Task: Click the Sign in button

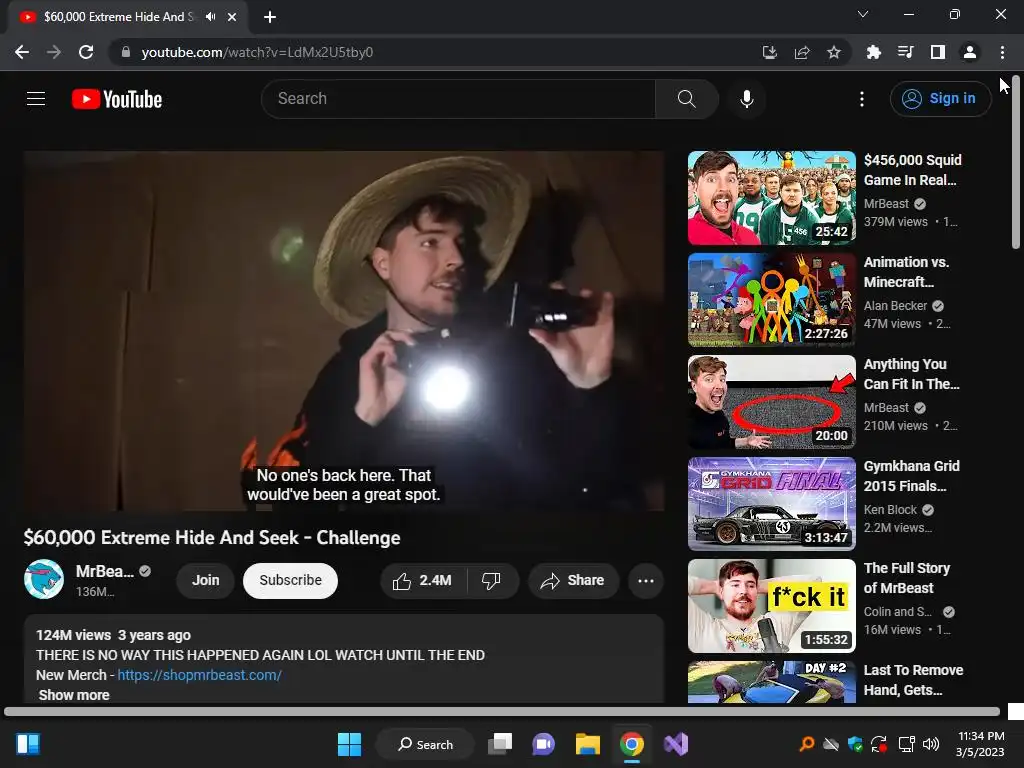Action: click(940, 99)
